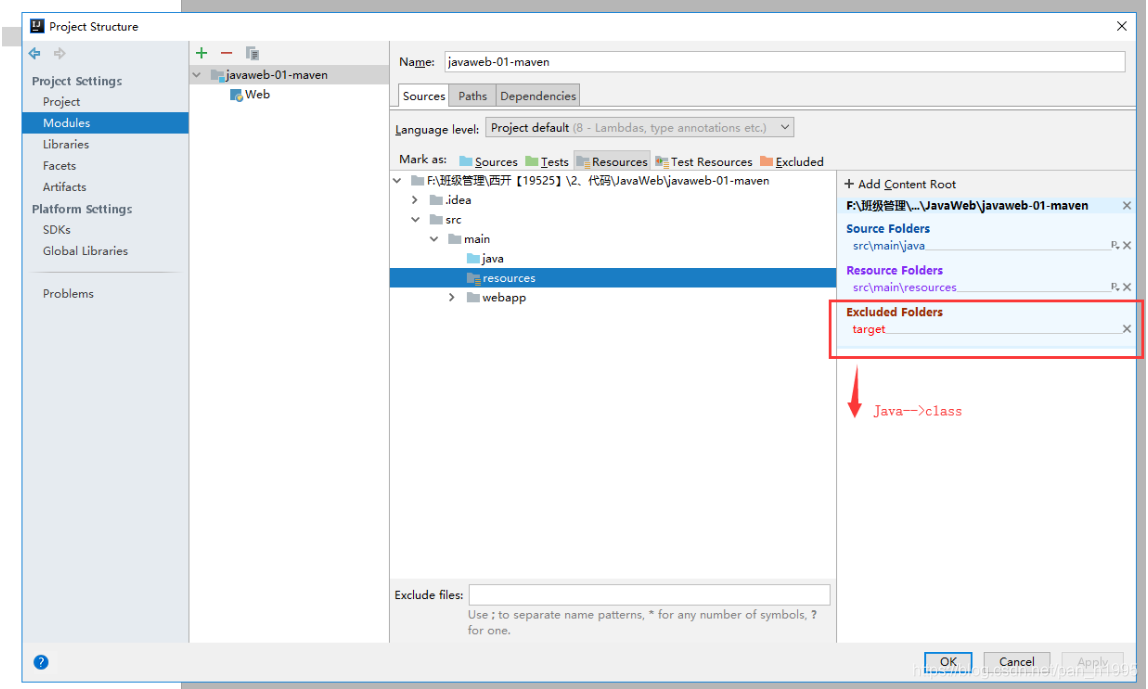
Task: Click the target excluded folder entry
Action: pos(868,329)
